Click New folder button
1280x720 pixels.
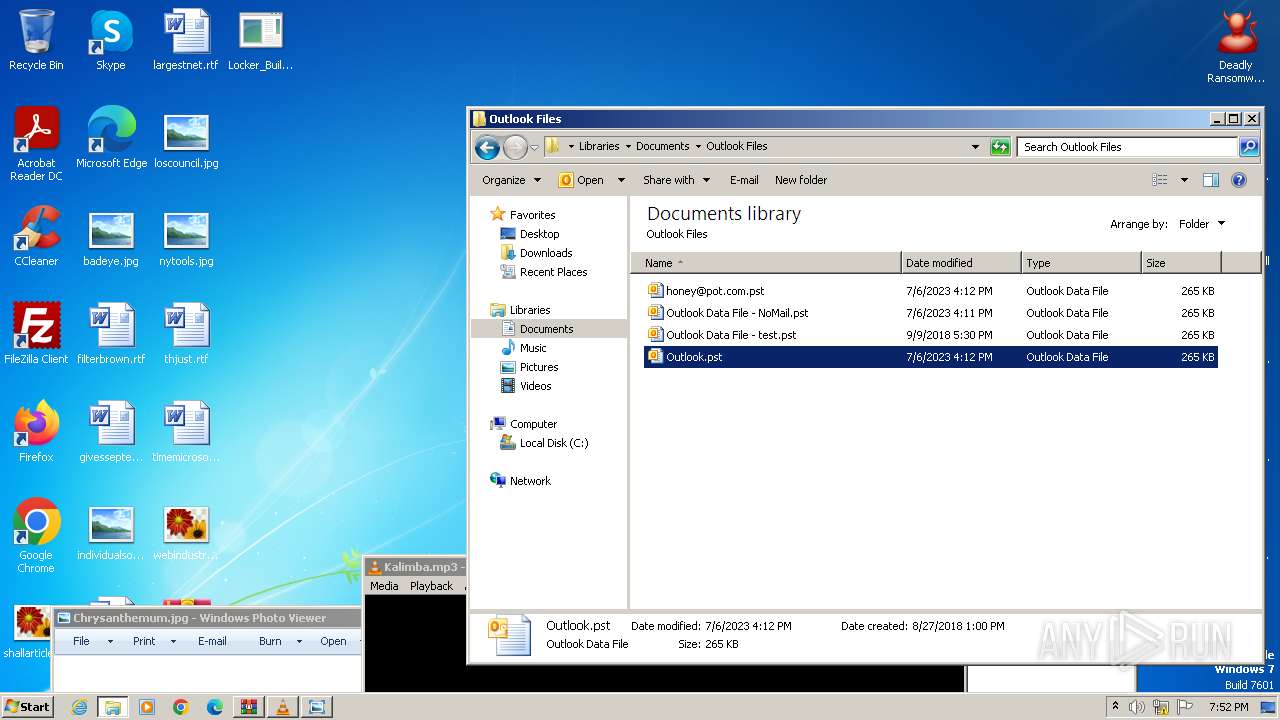(801, 180)
